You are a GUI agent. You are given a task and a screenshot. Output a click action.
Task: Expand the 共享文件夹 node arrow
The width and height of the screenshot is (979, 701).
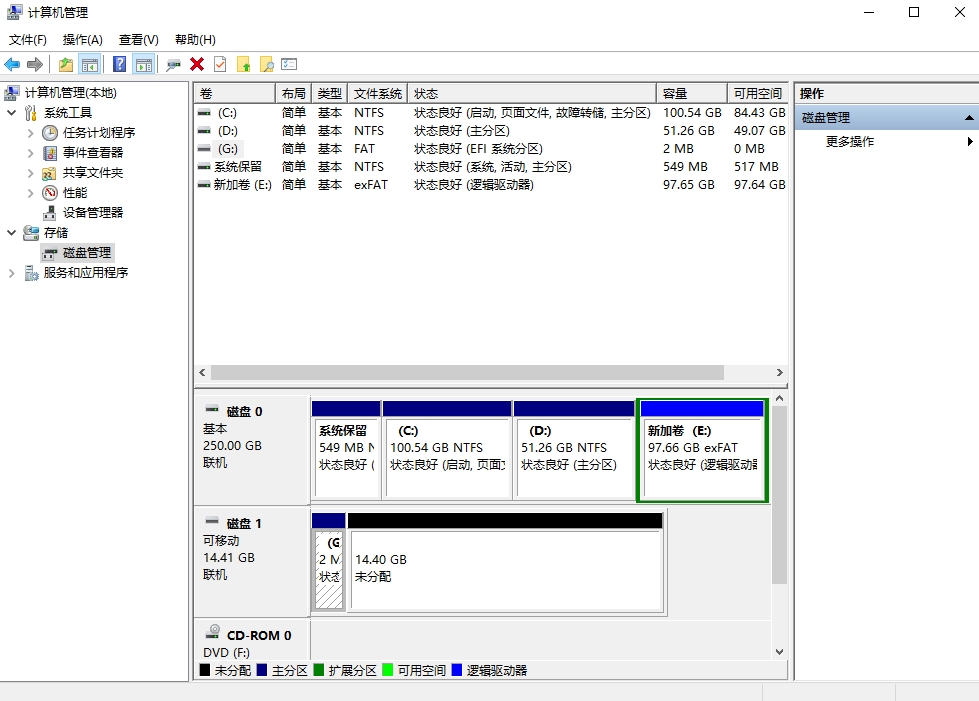click(x=30, y=172)
